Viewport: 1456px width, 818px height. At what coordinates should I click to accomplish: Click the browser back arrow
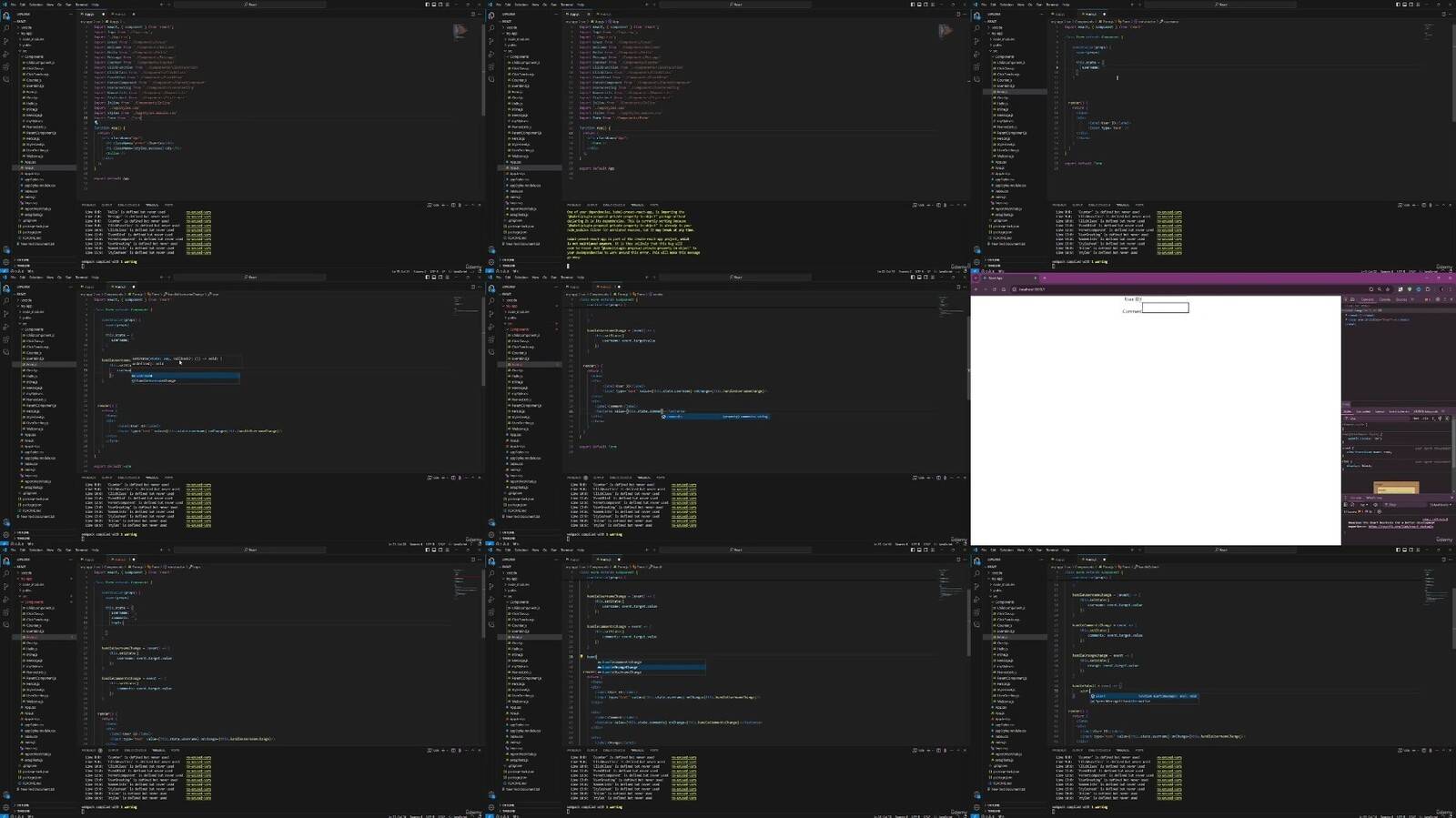(976, 289)
